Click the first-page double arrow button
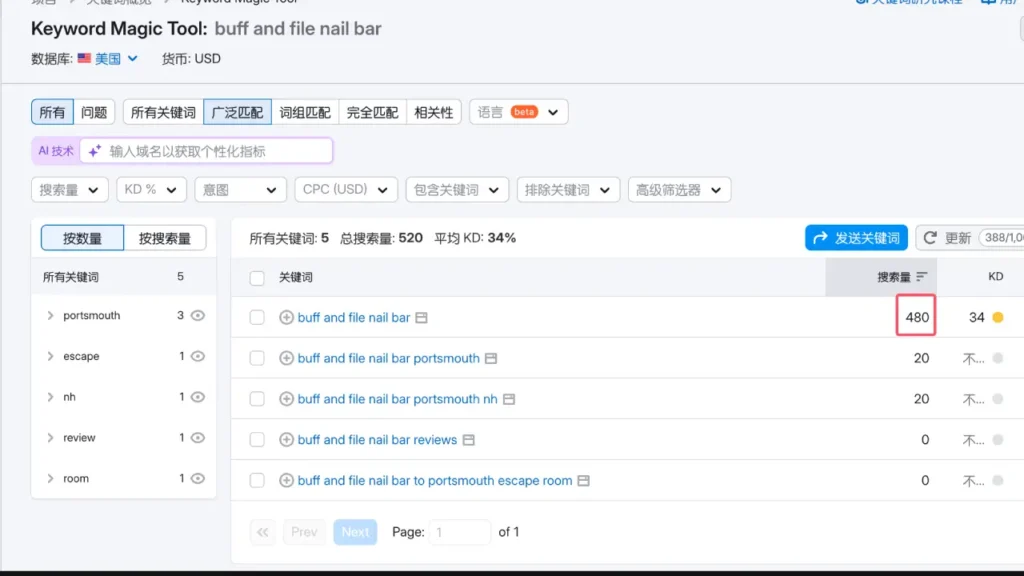1024x576 pixels. pos(263,532)
